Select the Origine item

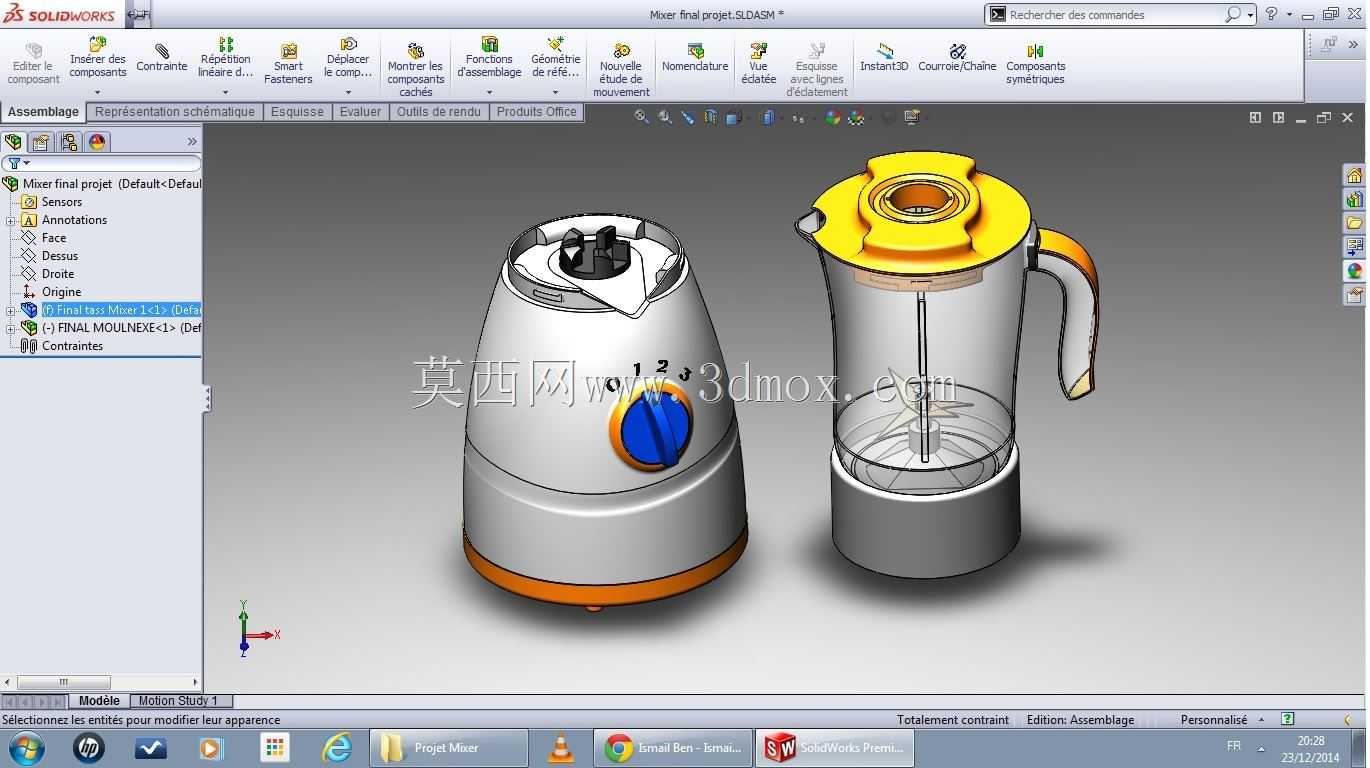point(52,292)
